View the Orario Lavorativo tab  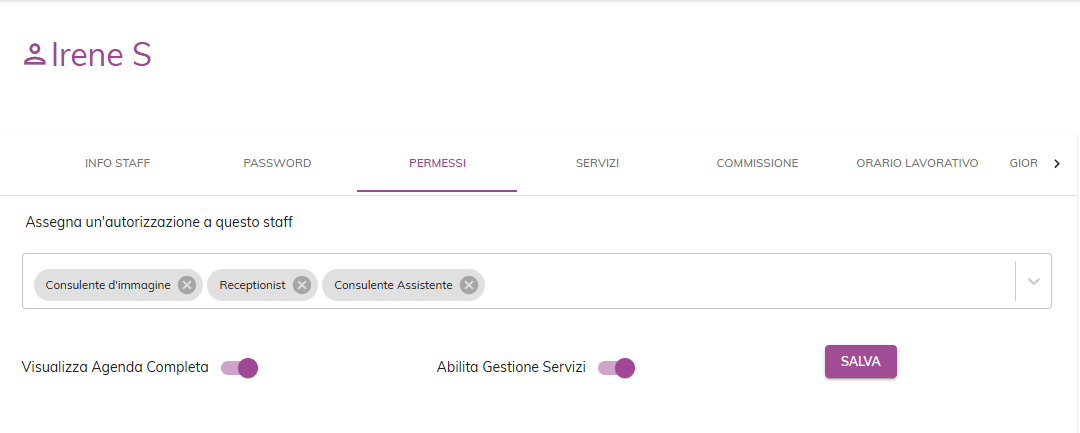click(917, 163)
